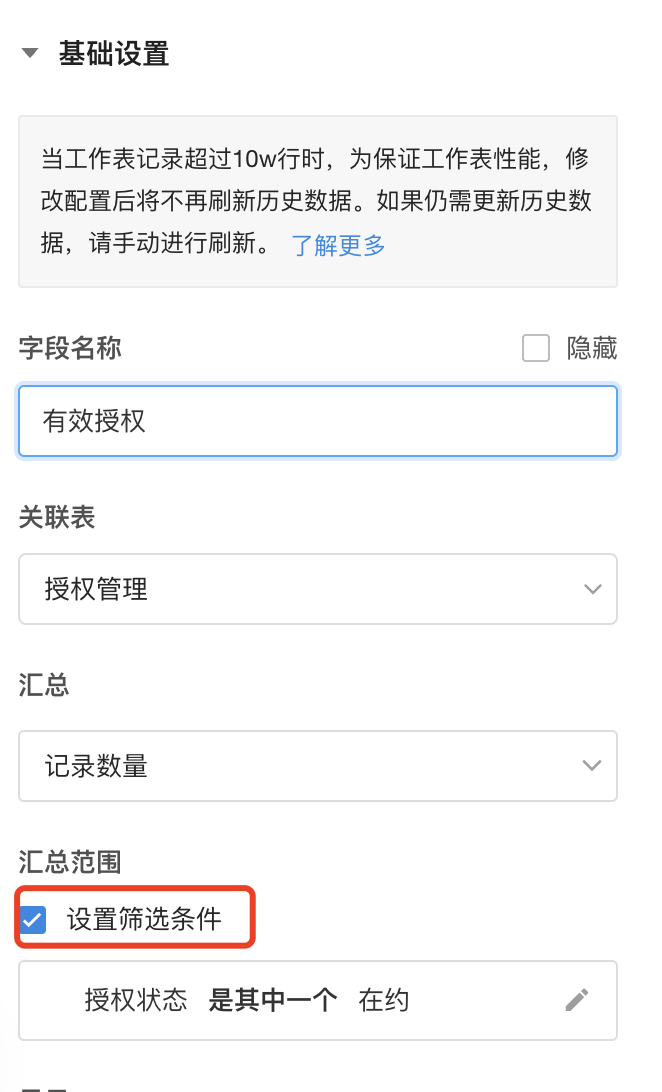The height and width of the screenshot is (1092, 662).
Task: Click the 关联表 label
Action: coord(57,517)
